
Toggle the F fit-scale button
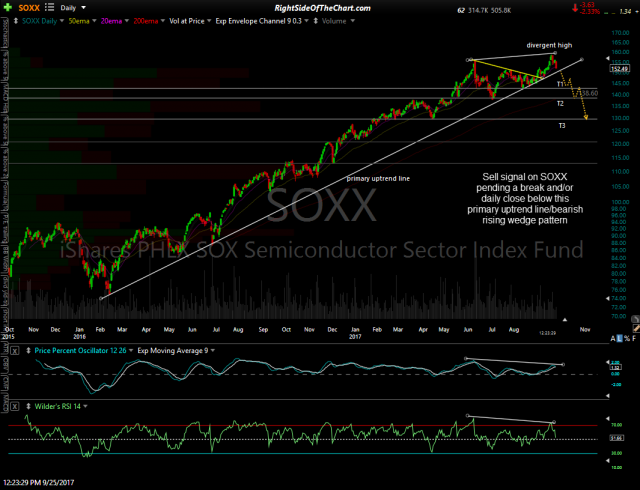[x=633, y=339]
